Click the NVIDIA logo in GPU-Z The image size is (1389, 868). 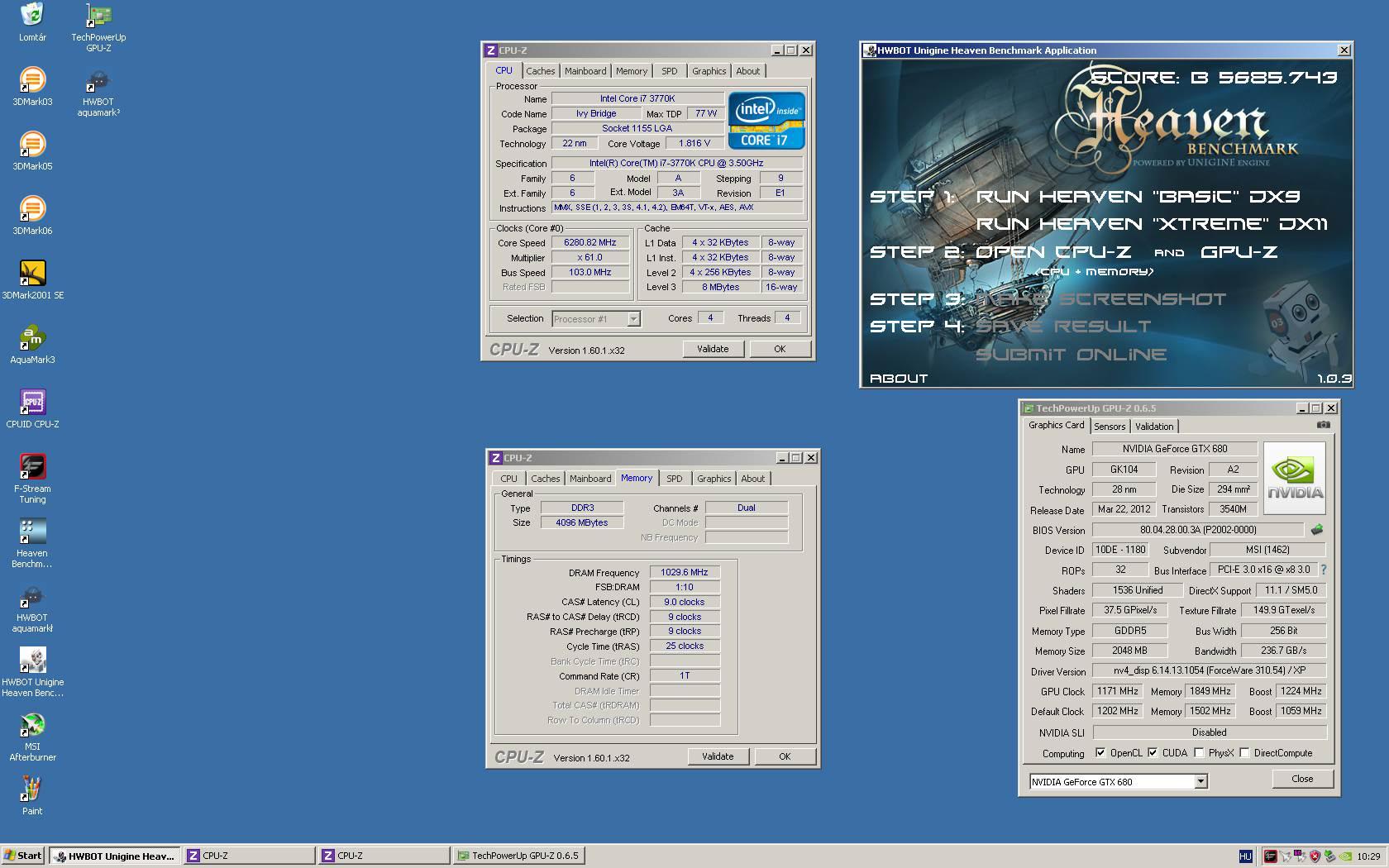pyautogui.click(x=1295, y=478)
